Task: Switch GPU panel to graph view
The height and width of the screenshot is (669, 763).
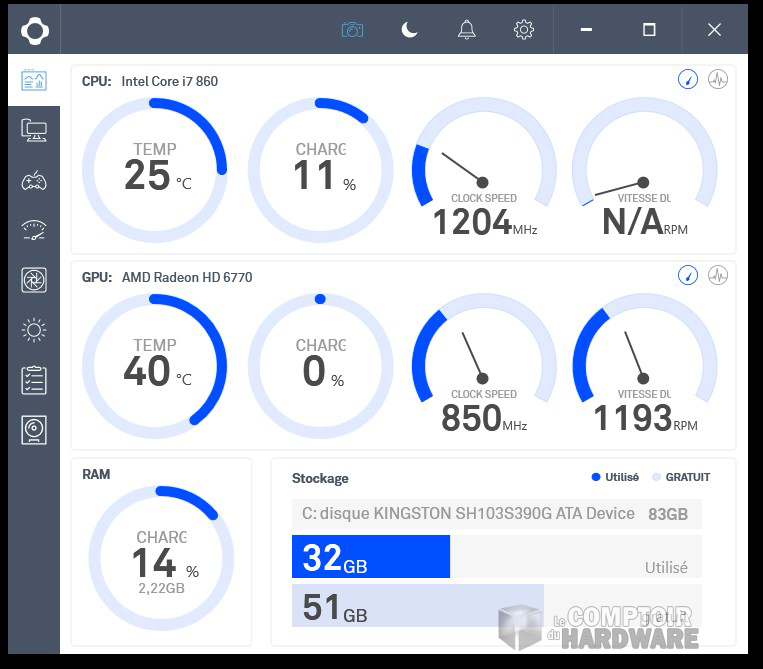Action: 717,275
